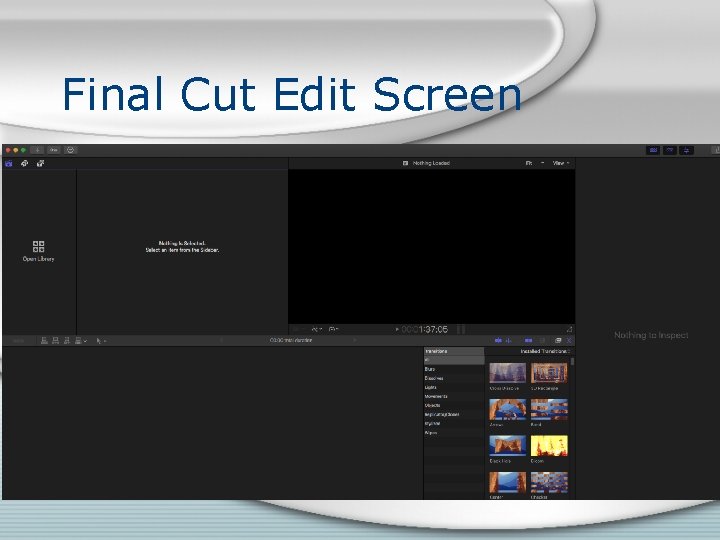
Task: Click the Open Library grid icon
Action: point(39,247)
